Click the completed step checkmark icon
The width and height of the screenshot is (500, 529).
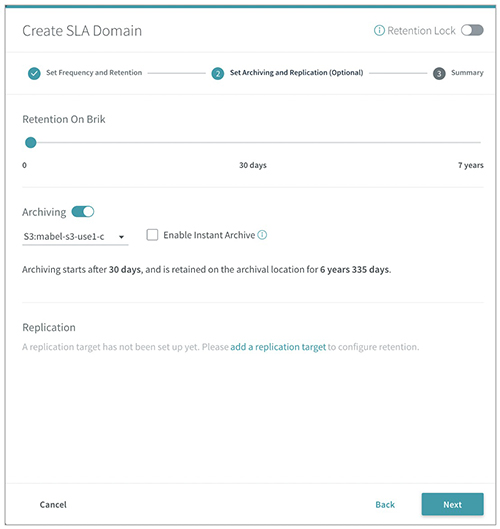(34, 73)
